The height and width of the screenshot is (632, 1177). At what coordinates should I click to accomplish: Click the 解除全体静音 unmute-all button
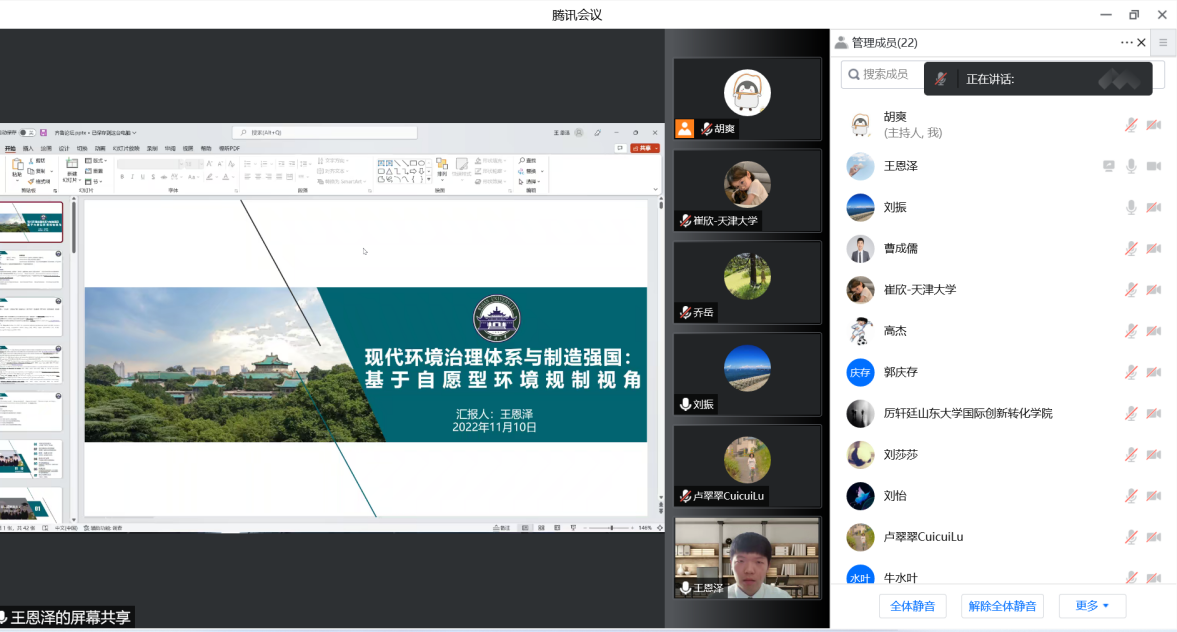tap(1002, 606)
